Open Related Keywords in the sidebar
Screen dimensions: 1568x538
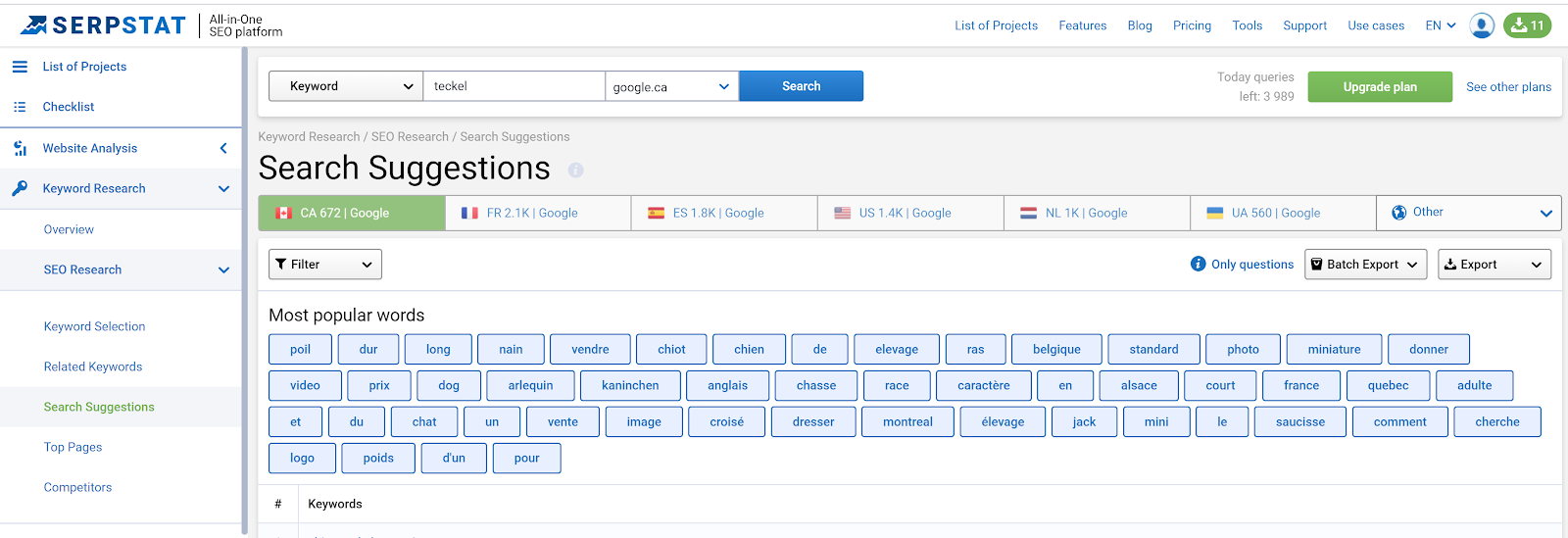(93, 367)
